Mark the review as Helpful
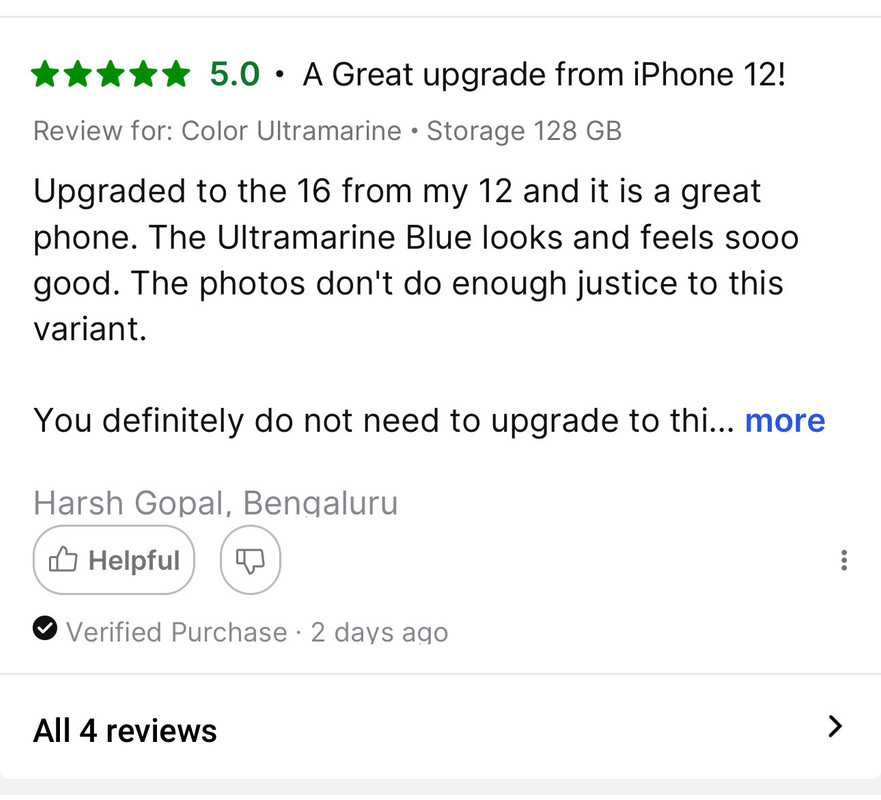 click(114, 560)
